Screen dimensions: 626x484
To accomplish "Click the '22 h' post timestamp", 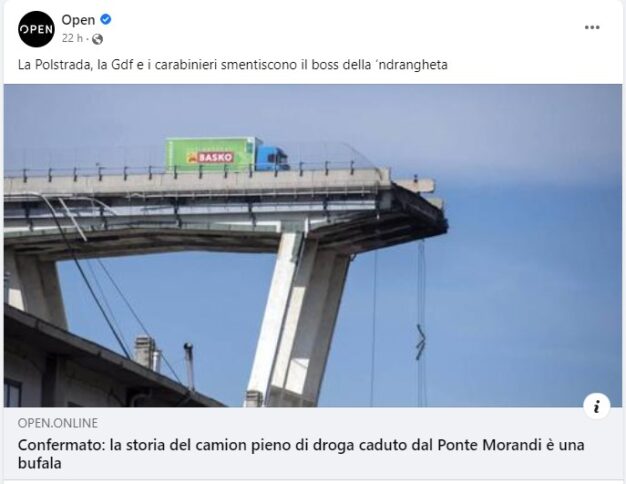I will coord(72,38).
